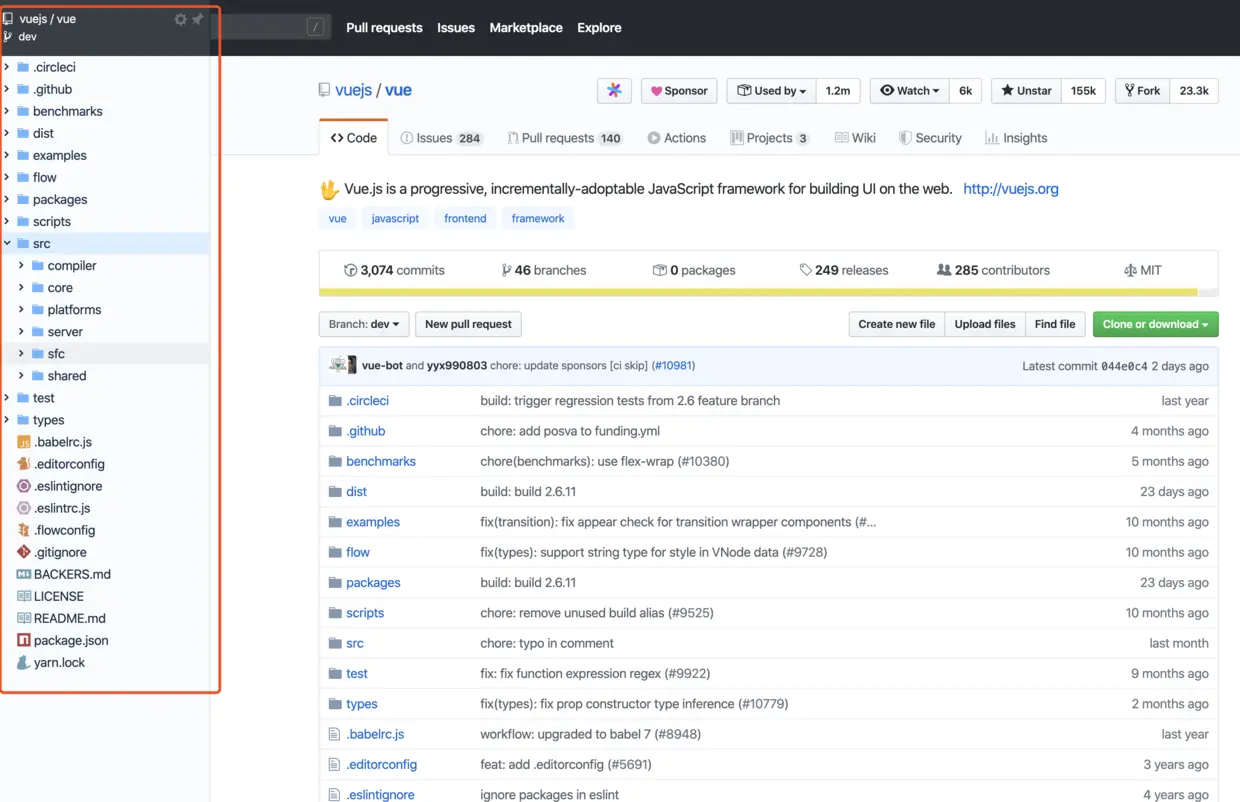This screenshot has height=802, width=1240.
Task: Click the javascript topic tag
Action: click(x=395, y=218)
